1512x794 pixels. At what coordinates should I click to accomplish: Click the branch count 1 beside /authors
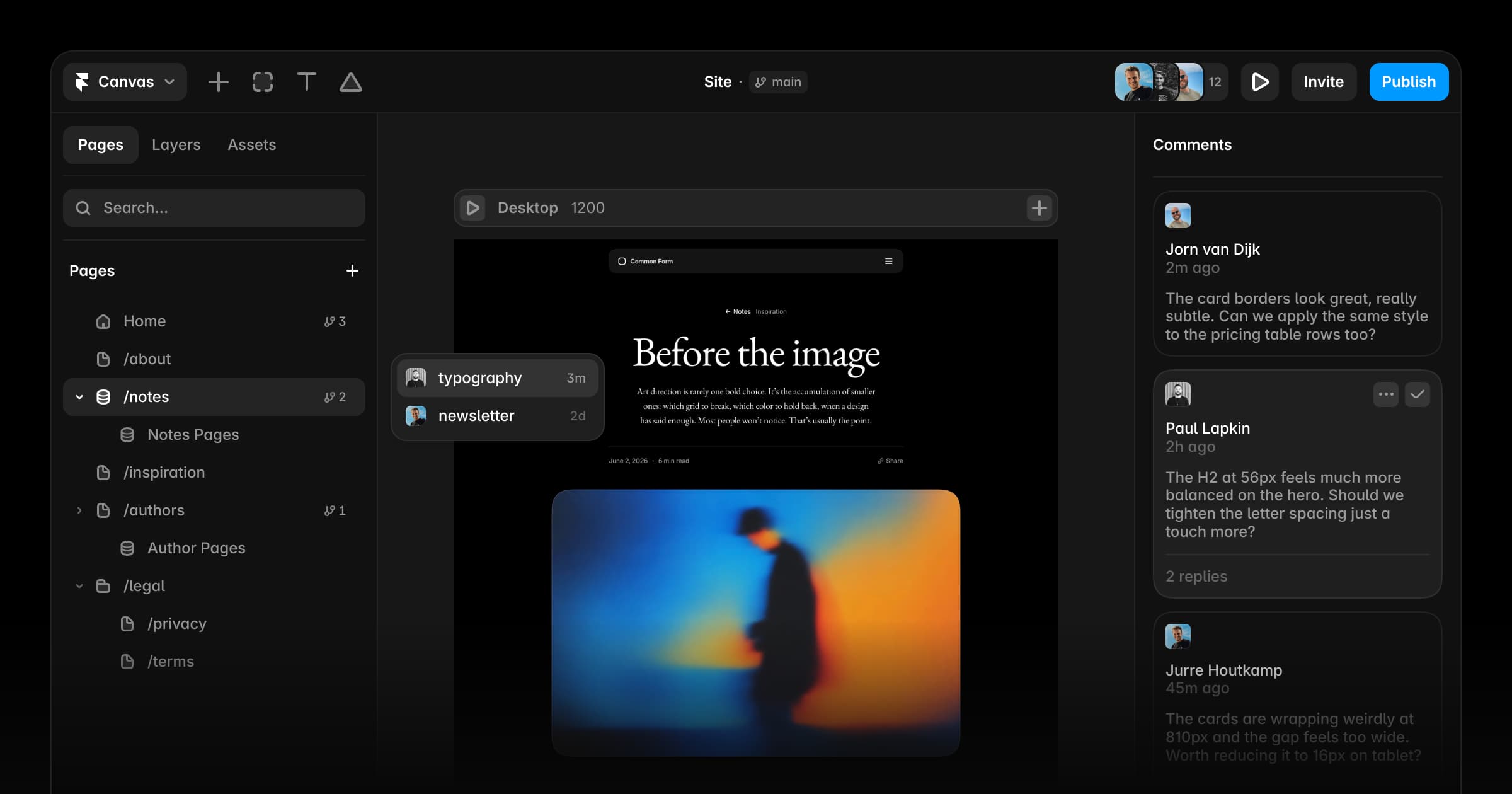pyautogui.click(x=335, y=510)
